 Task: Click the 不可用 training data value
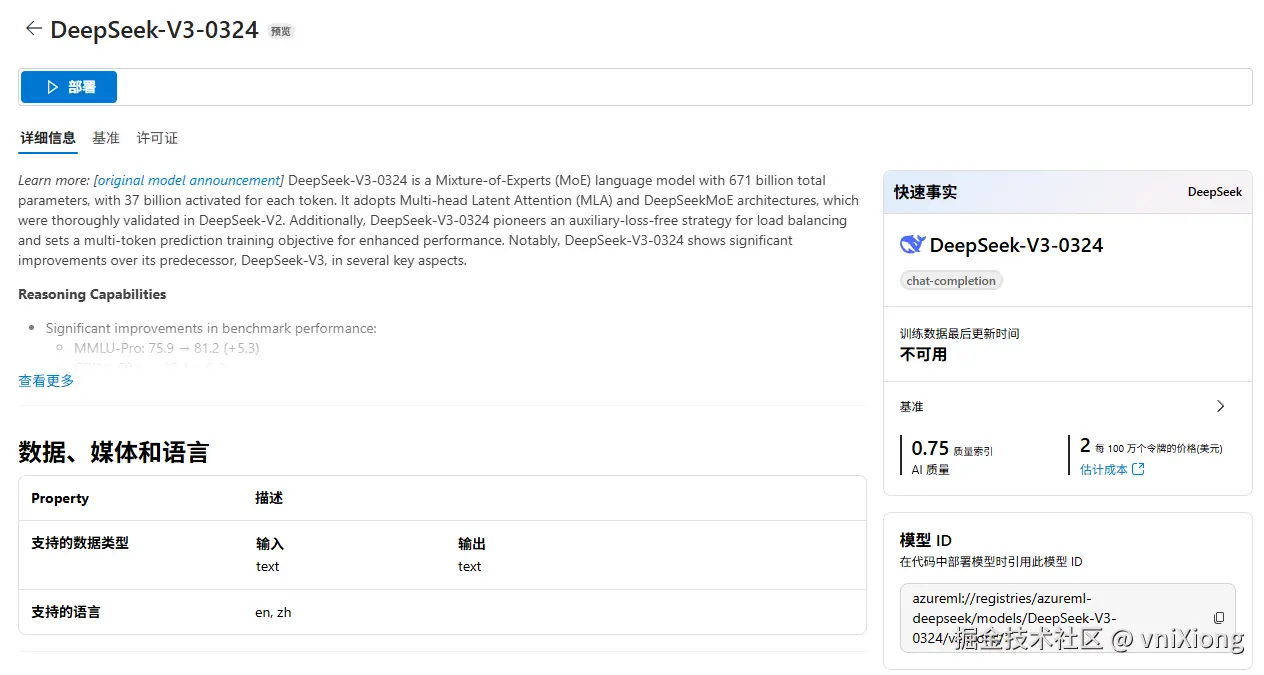(923, 354)
